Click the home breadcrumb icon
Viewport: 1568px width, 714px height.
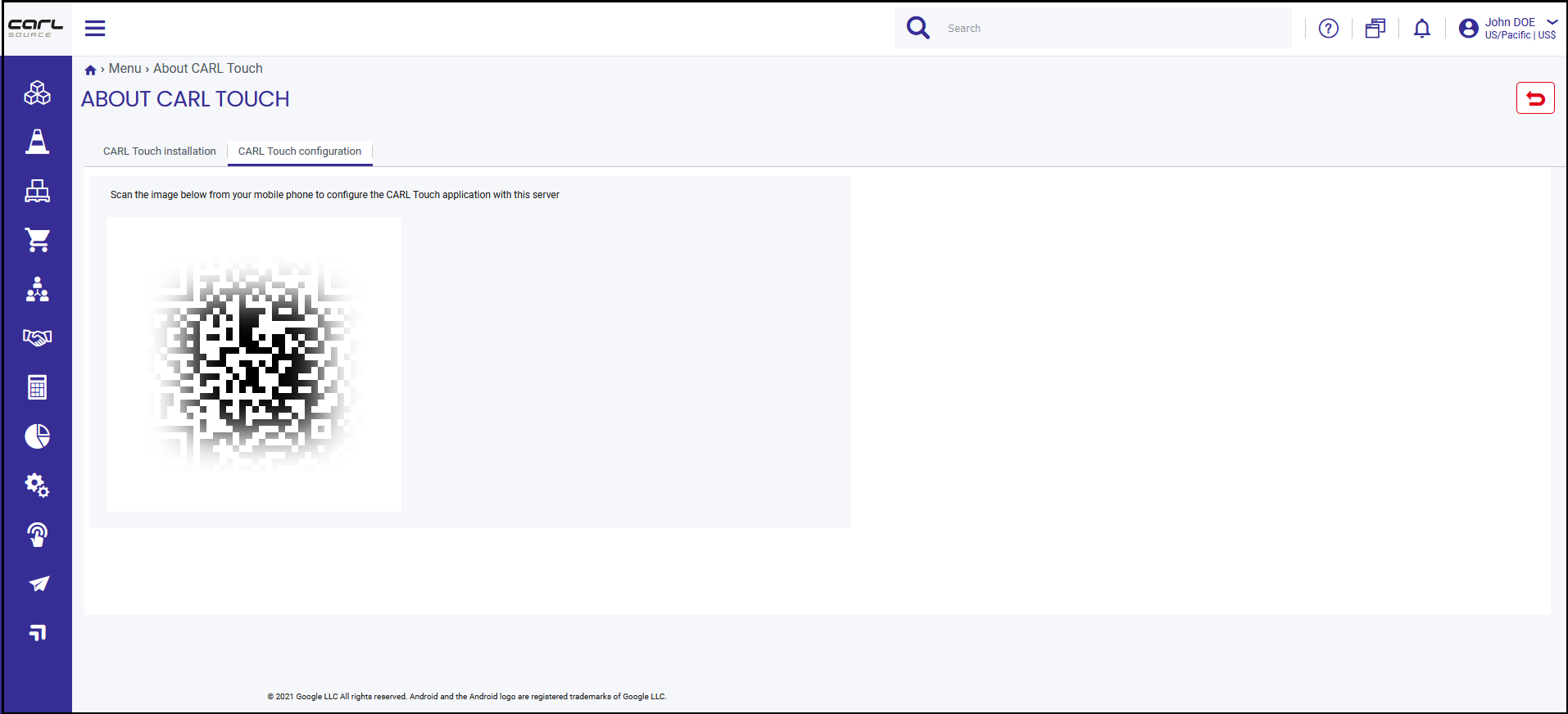90,70
